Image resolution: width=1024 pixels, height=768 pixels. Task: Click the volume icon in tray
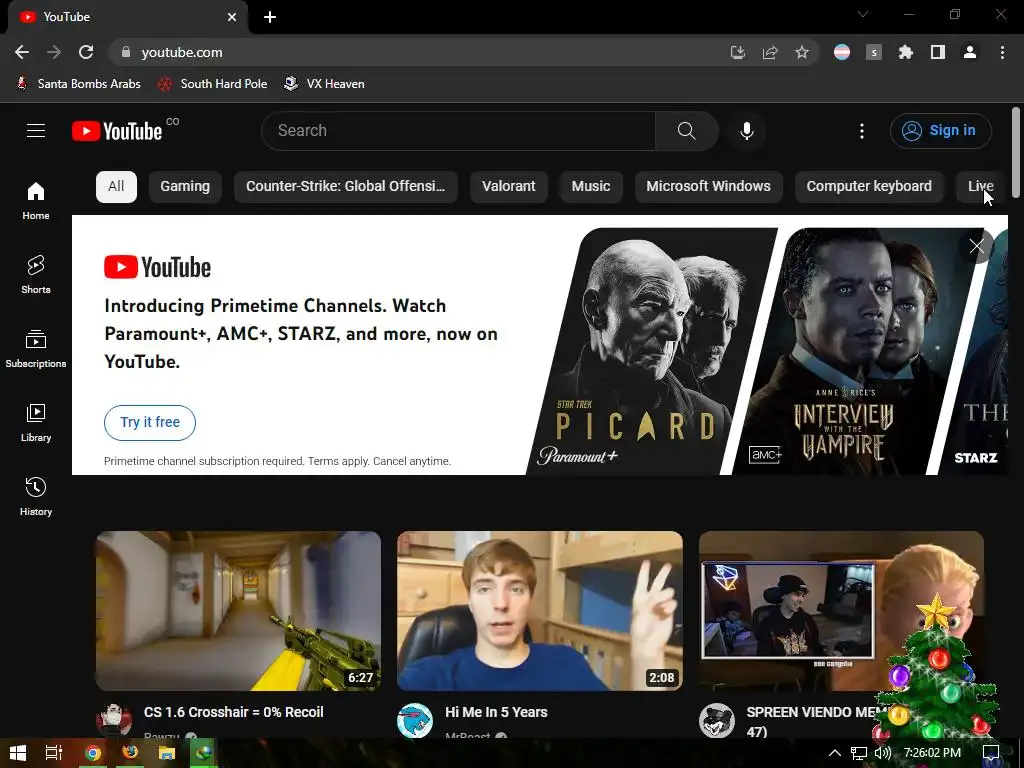[x=882, y=753]
